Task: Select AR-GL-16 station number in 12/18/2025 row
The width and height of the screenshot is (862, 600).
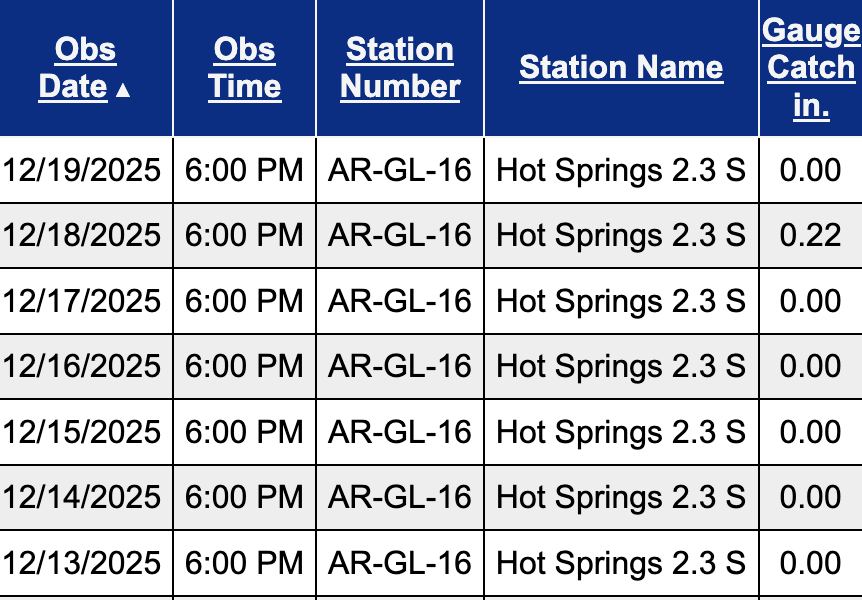Action: point(400,235)
